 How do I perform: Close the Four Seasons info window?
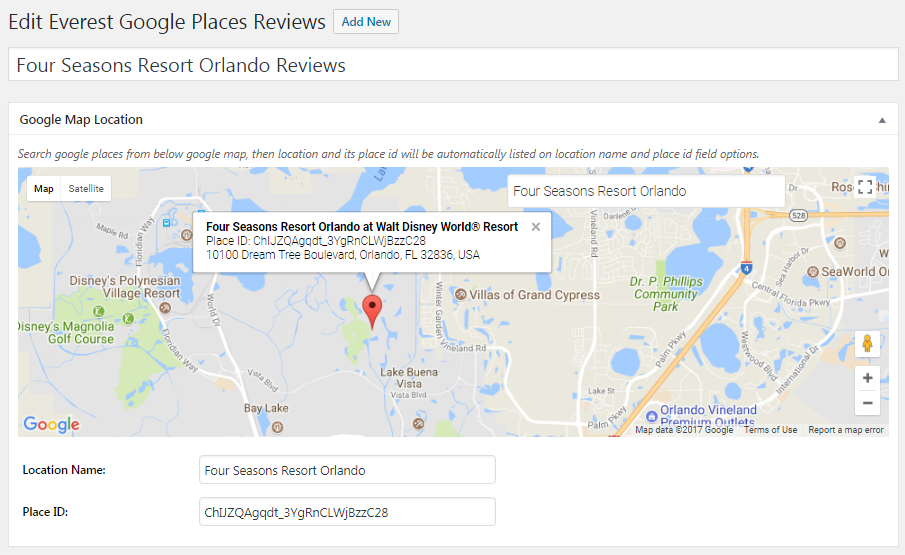(536, 227)
